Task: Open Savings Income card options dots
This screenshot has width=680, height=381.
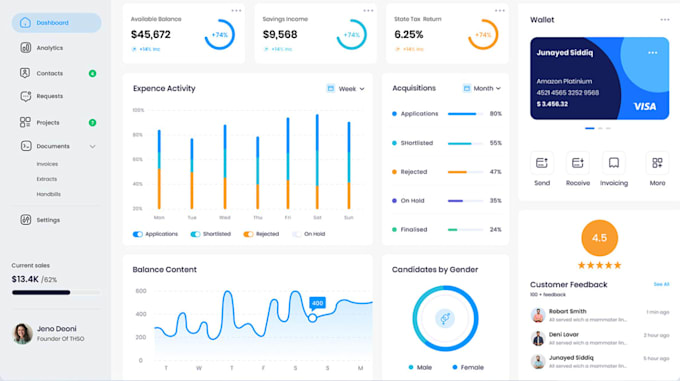Action: (368, 11)
